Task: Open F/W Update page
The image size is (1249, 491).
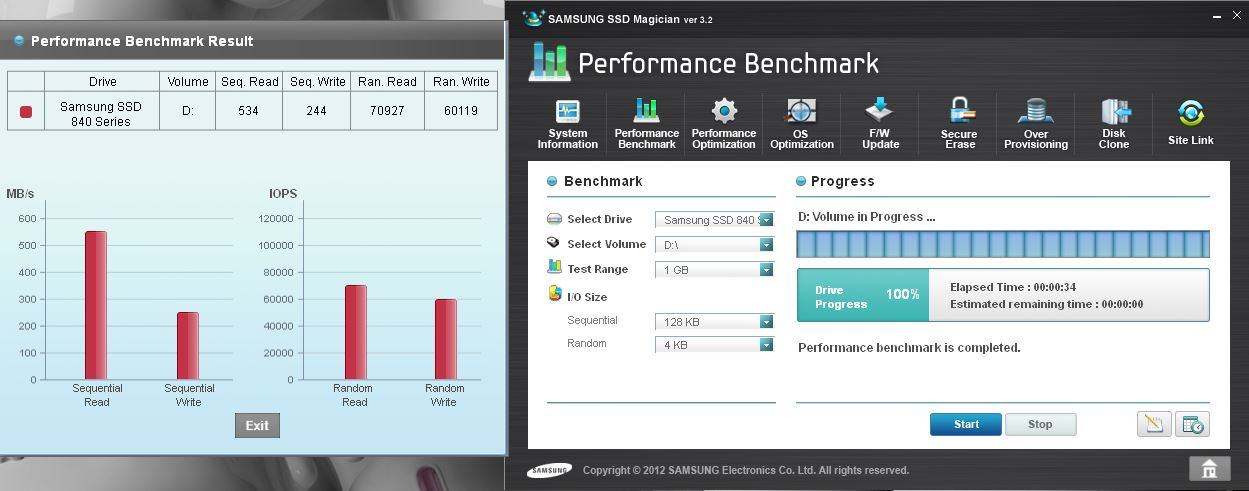Action: click(880, 124)
